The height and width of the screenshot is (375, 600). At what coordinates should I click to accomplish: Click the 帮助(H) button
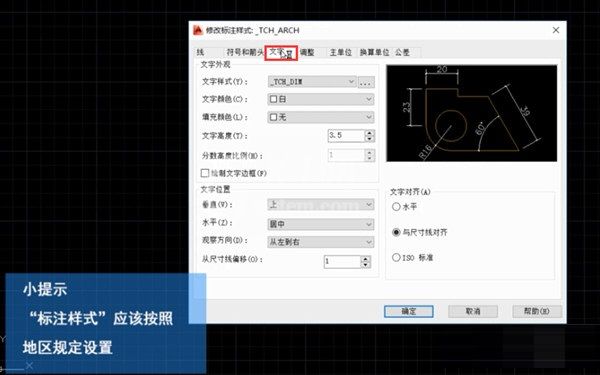[537, 311]
